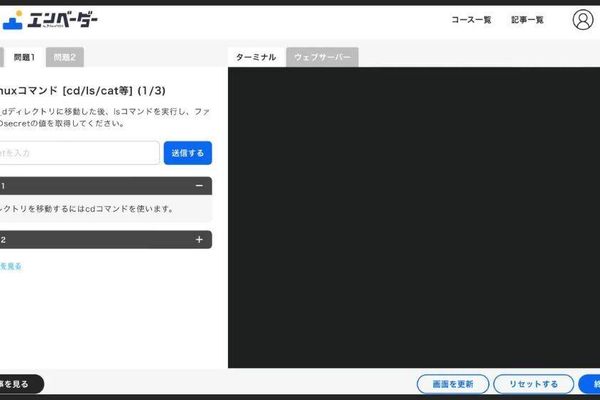
Task: Click the light-blue link below hint 2
Action: coord(11,266)
